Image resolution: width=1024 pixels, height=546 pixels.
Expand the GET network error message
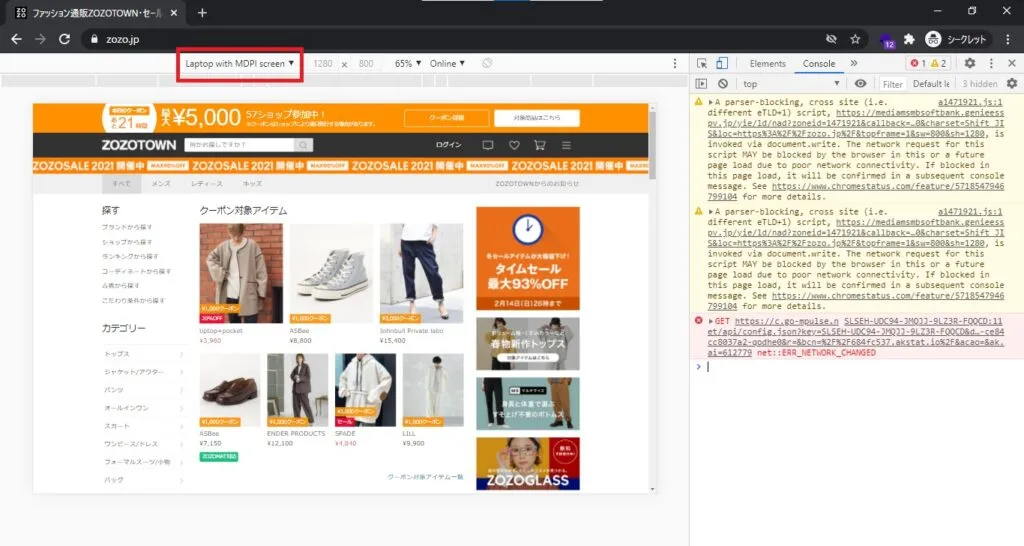(711, 321)
